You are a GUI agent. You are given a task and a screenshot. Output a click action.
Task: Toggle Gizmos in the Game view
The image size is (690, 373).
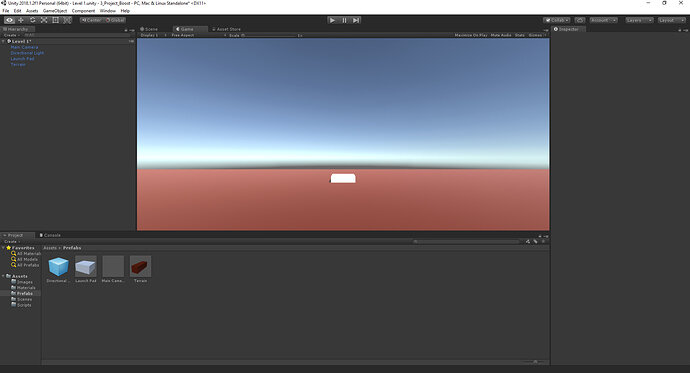click(536, 35)
